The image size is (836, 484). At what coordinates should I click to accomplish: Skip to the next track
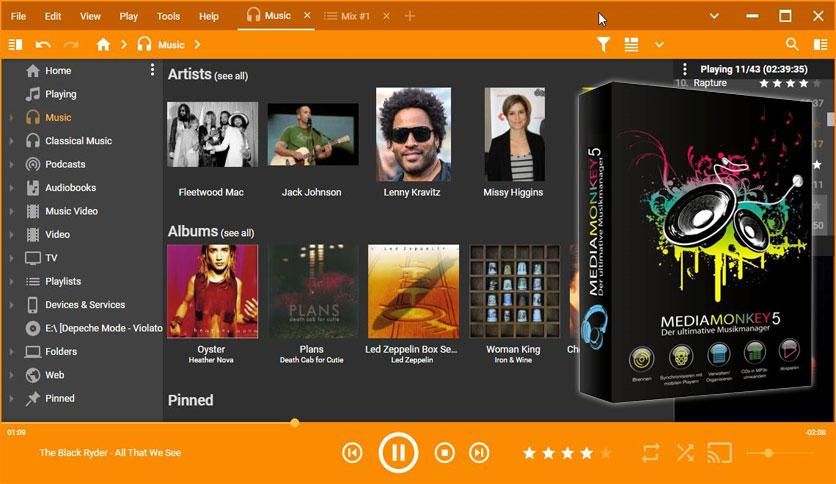[479, 453]
